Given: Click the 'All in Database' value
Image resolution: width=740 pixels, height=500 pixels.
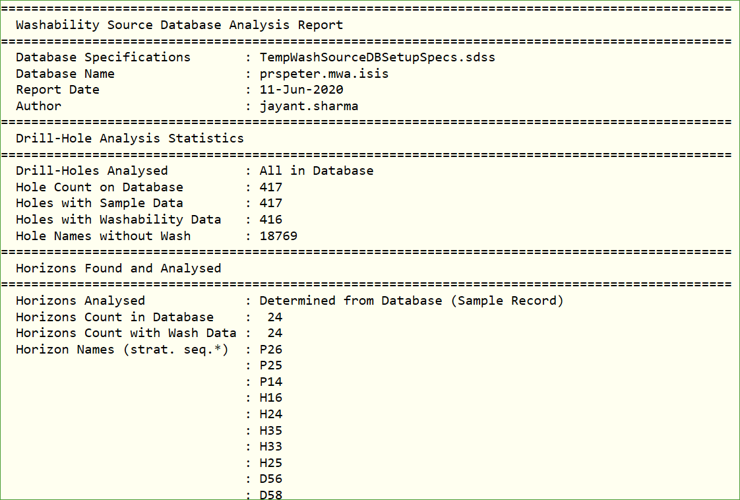Looking at the screenshot, I should pos(316,170).
